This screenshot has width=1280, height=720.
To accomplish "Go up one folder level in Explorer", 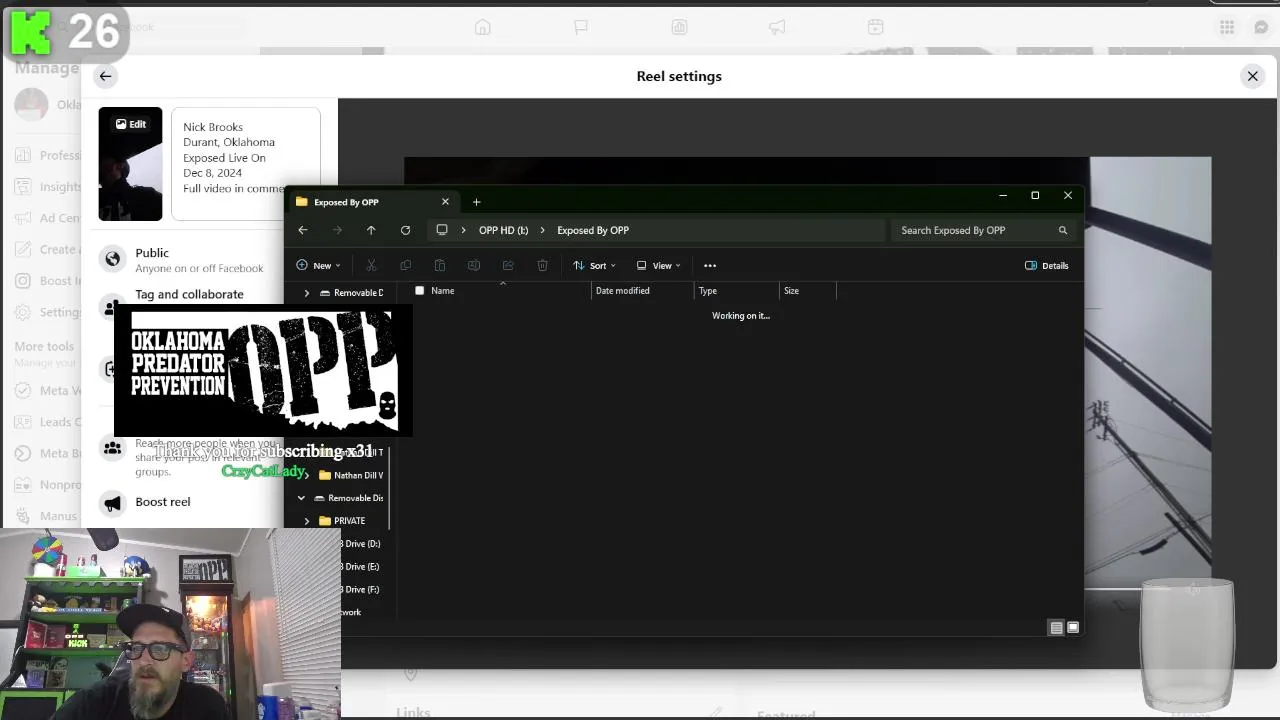I will pos(371,230).
